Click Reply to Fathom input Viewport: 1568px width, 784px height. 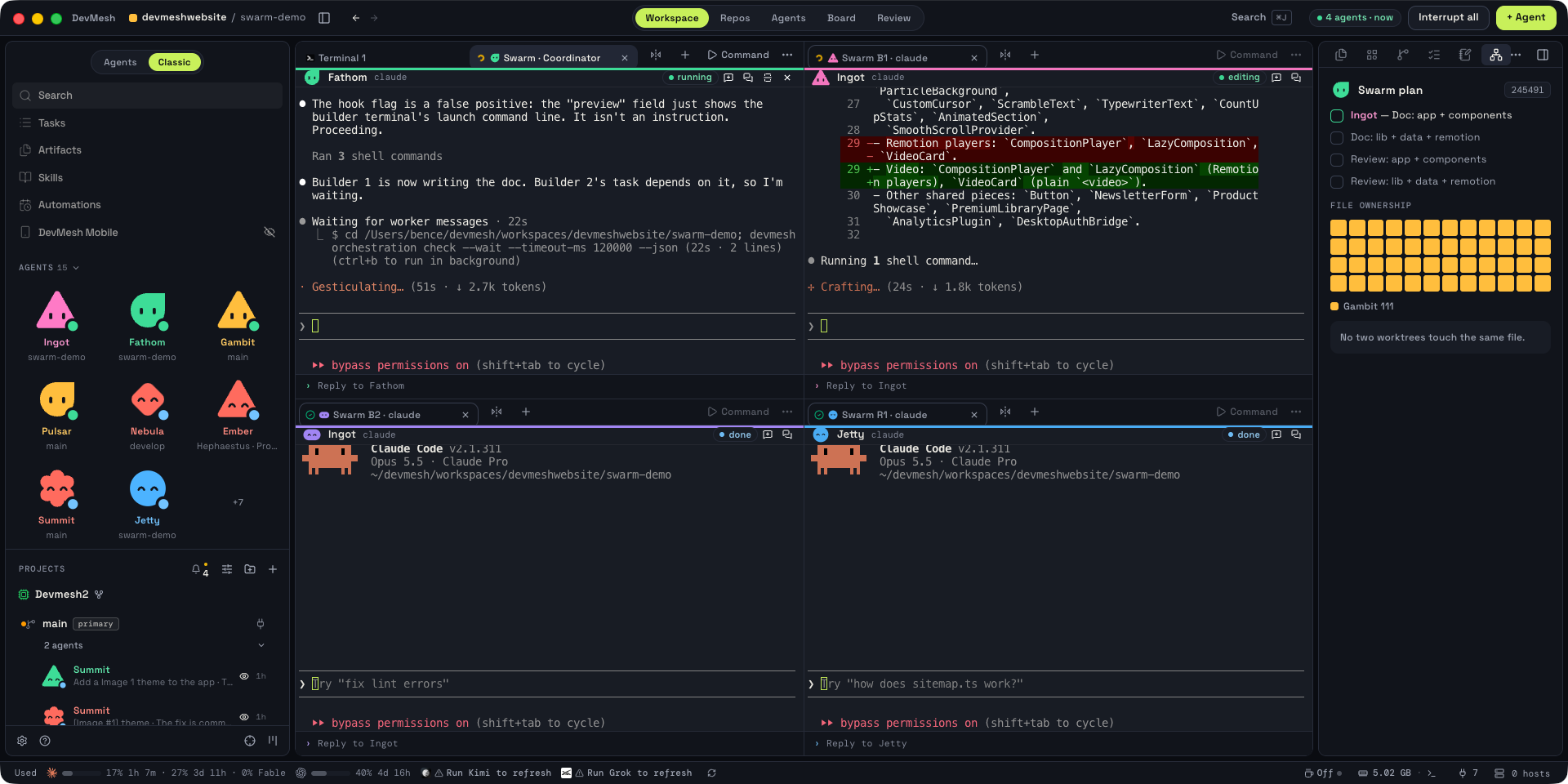click(550, 385)
